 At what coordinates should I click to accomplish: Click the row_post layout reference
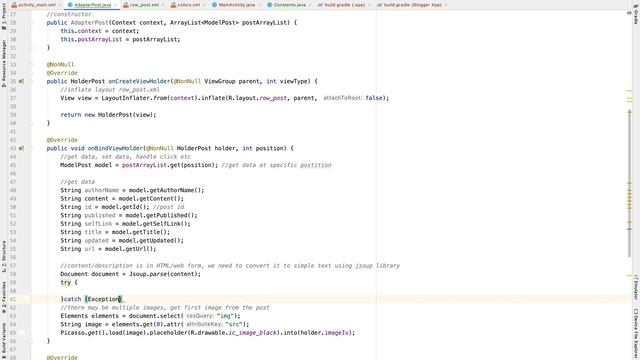tap(273, 98)
